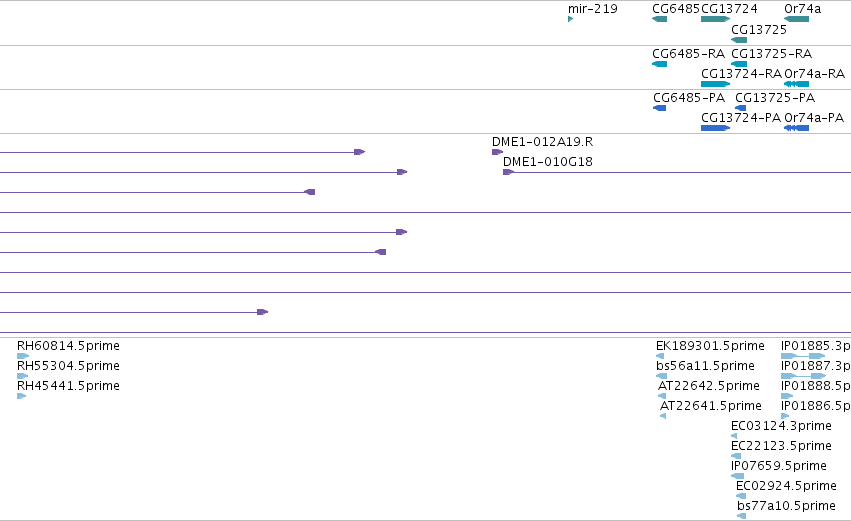The width and height of the screenshot is (851, 521).
Task: Click EST bs56a11.5prime
Action: click(x=706, y=366)
